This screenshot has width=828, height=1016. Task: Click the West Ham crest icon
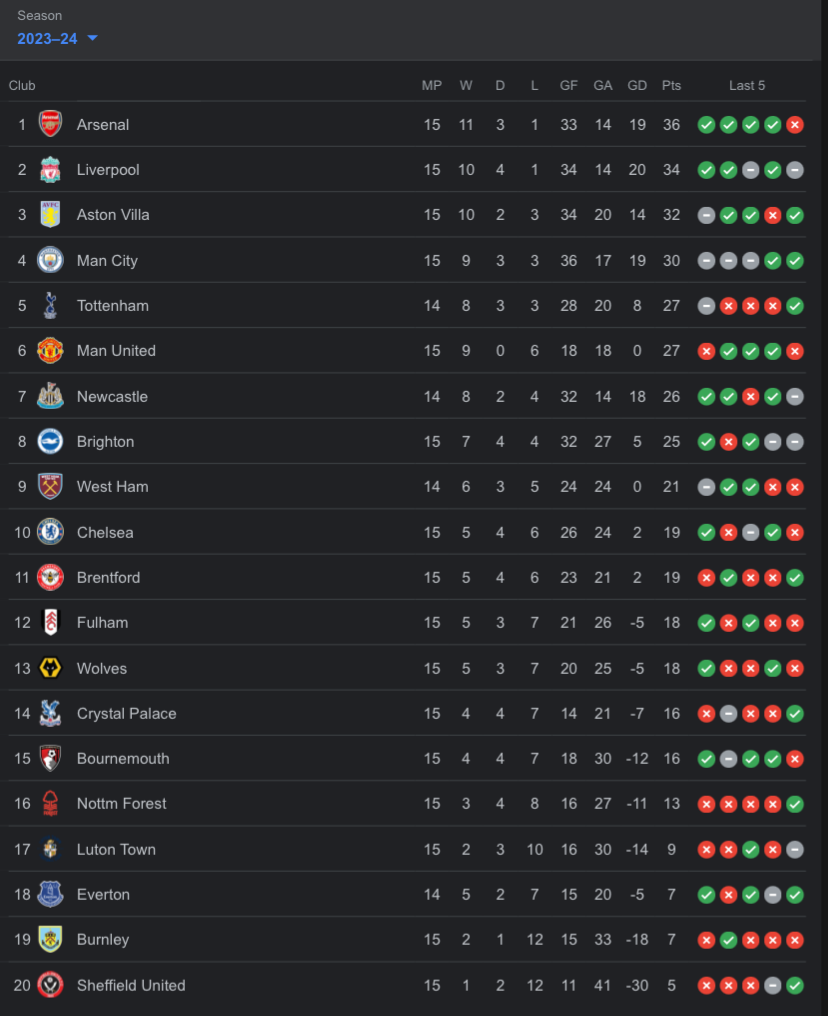pos(50,487)
